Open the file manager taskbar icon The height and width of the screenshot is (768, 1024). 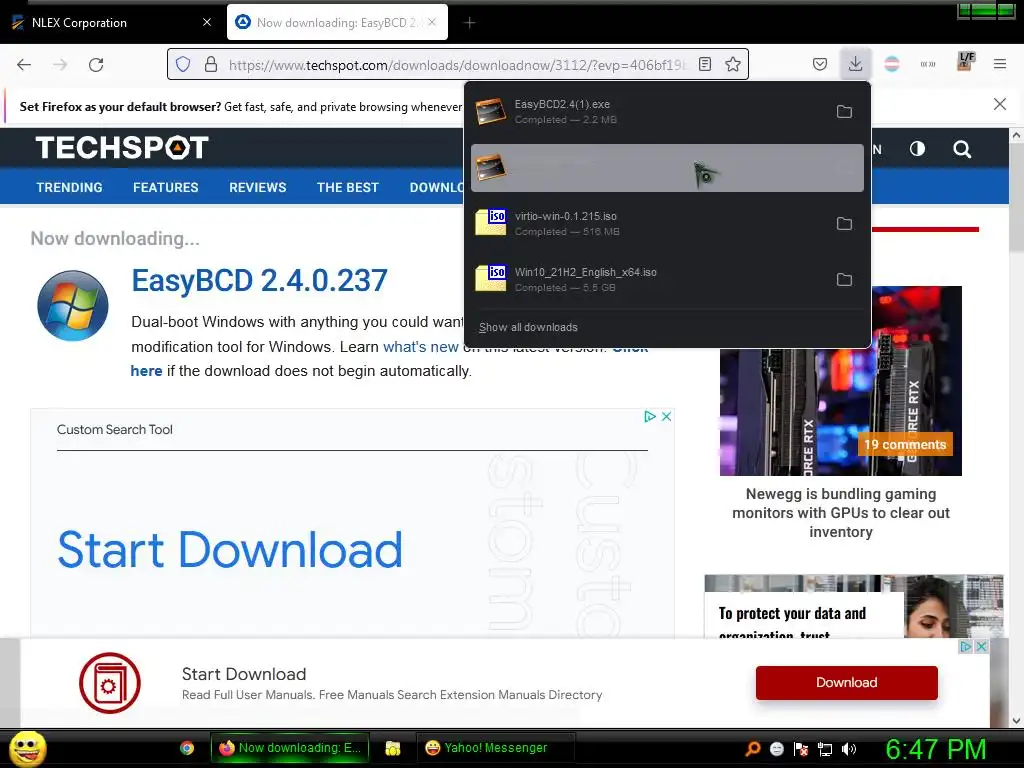coord(392,748)
